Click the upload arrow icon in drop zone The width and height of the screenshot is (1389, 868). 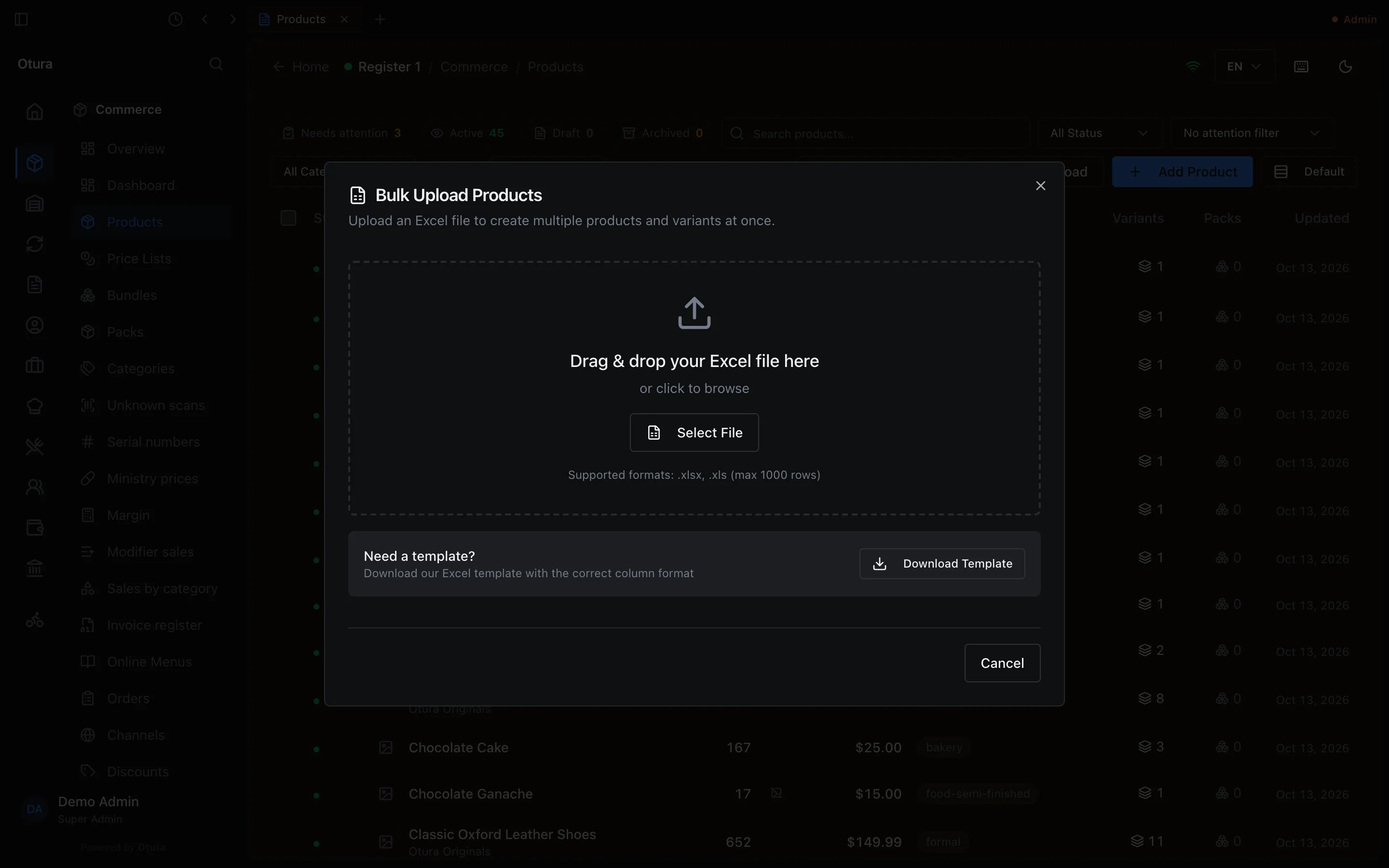pos(694,313)
